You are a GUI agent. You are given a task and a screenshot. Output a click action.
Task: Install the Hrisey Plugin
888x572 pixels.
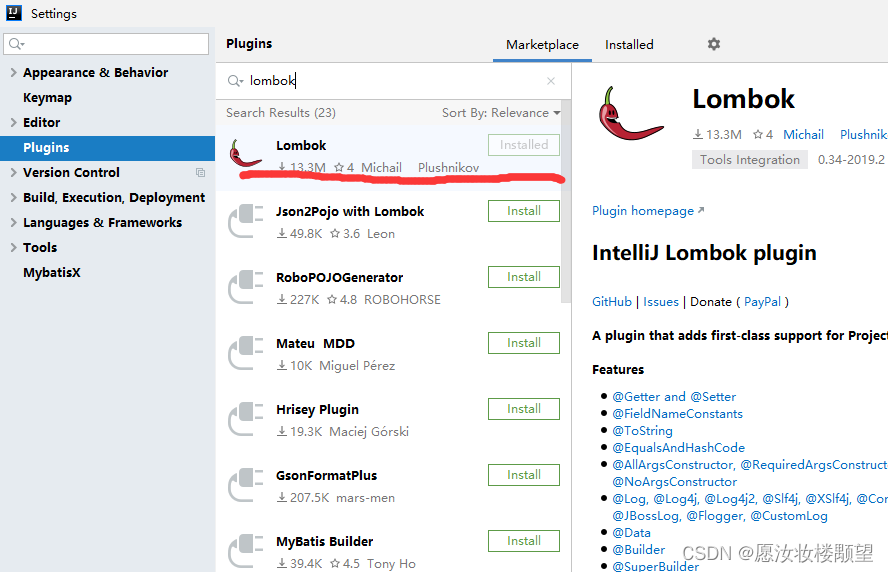coord(524,409)
